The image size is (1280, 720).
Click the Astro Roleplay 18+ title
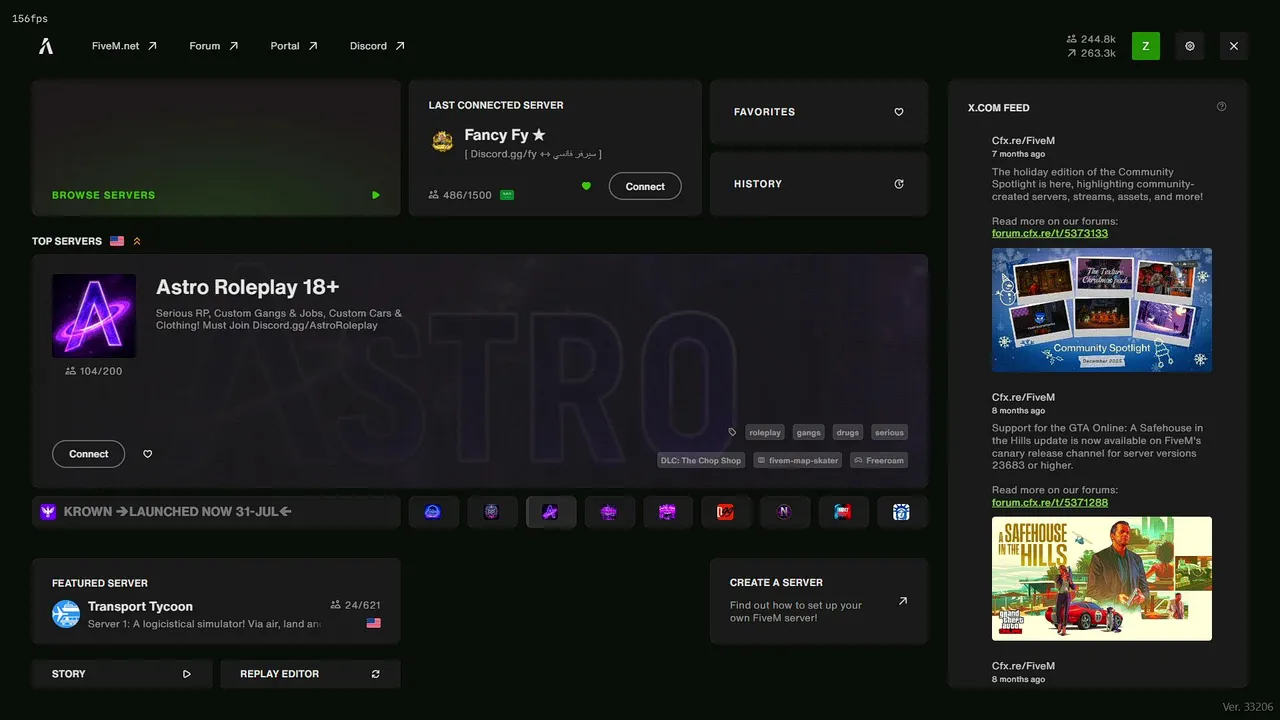click(248, 288)
